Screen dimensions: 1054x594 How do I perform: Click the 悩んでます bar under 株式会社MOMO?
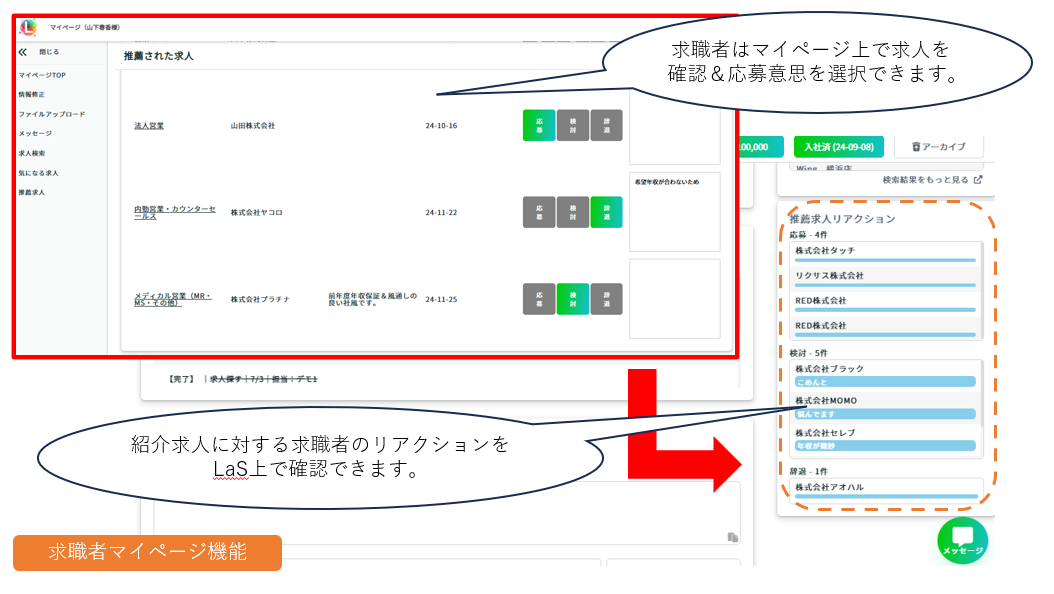click(885, 414)
